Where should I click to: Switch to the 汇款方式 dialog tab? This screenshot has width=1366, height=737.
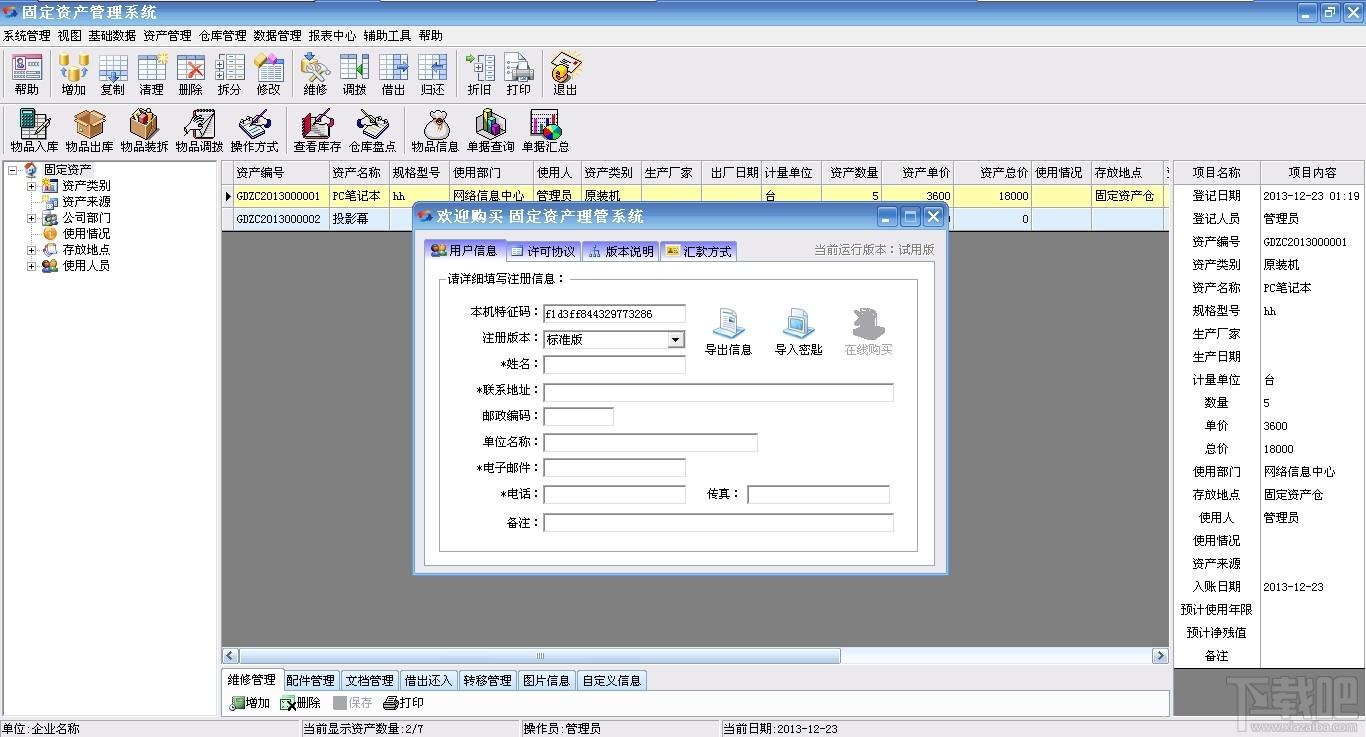click(698, 251)
